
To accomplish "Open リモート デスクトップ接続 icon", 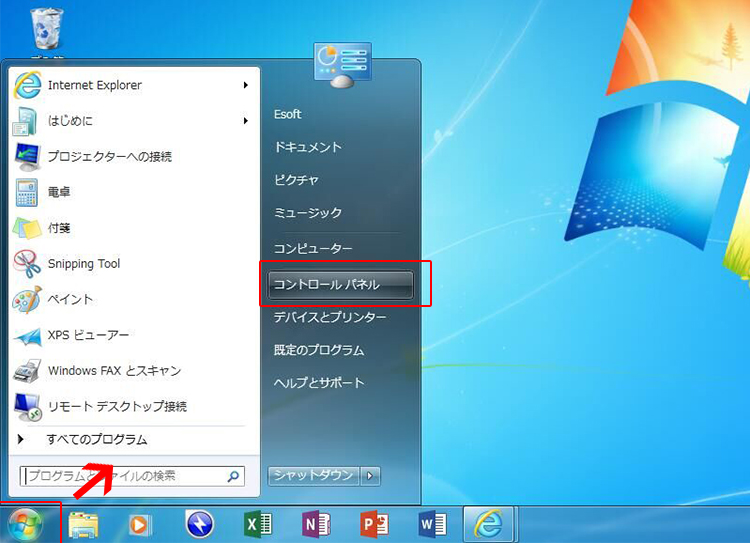I will coord(27,407).
